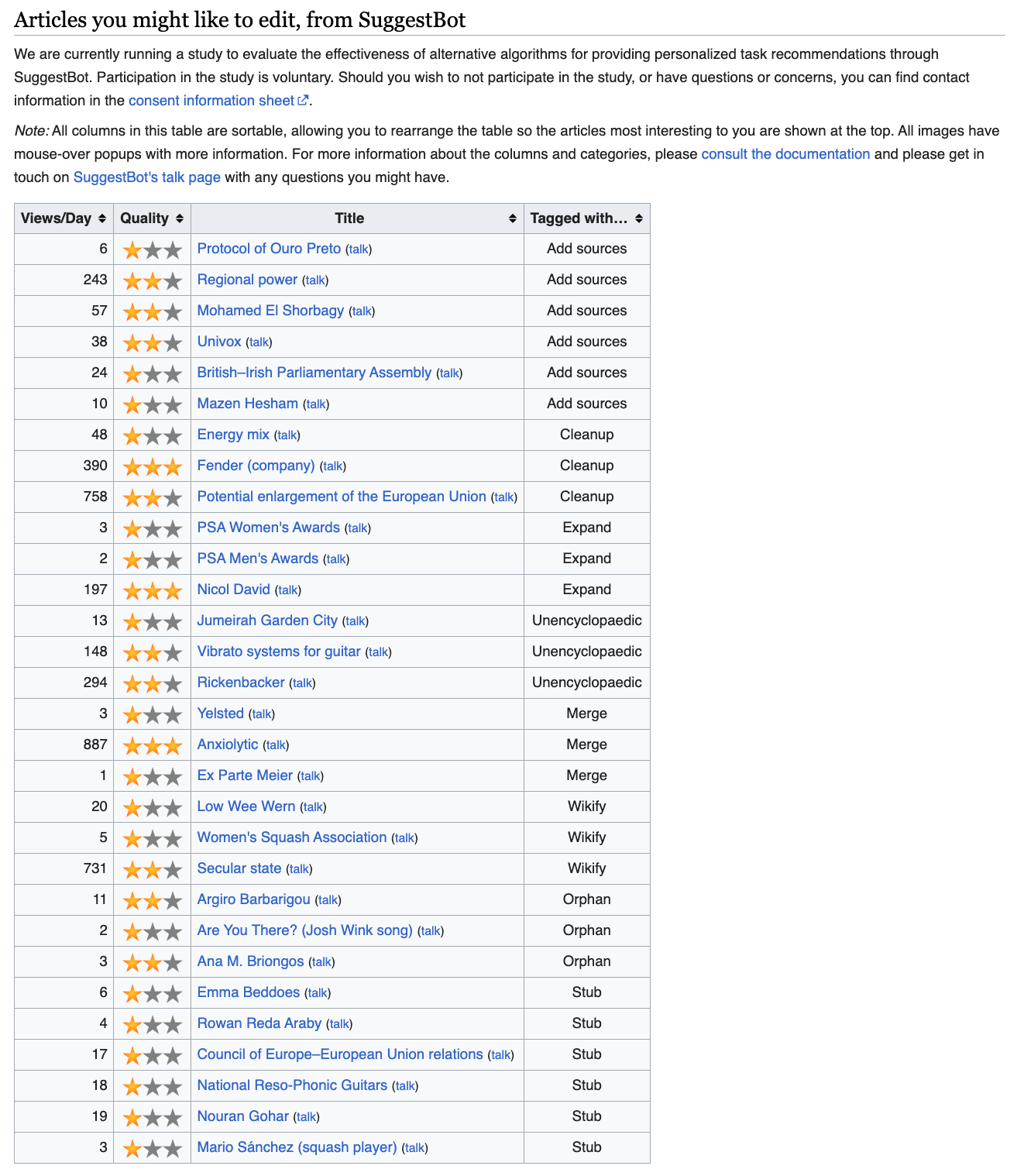Open consult the documentation link
Viewport: 1024px width, 1176px height.
(785, 154)
